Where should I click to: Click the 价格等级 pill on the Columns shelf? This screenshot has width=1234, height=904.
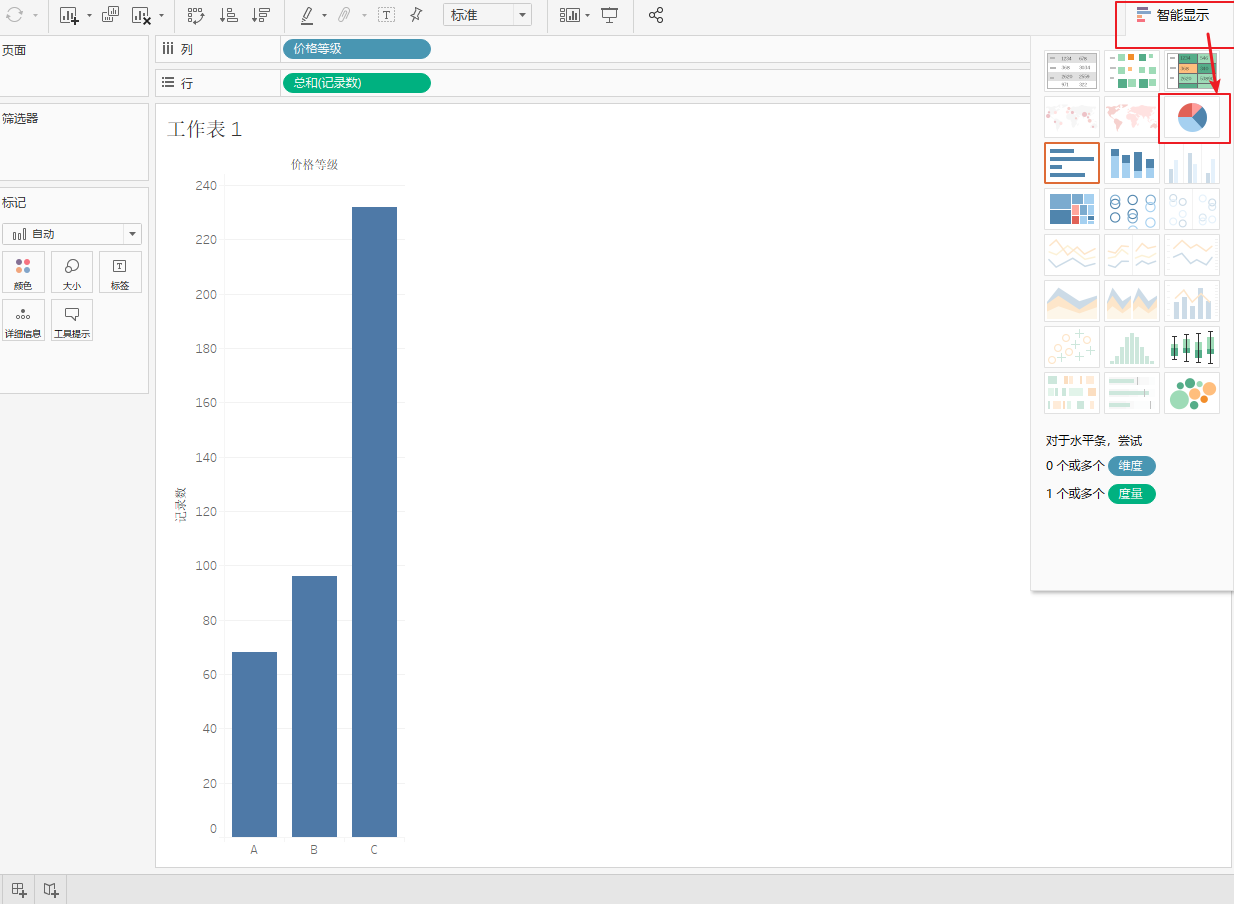[x=357, y=49]
